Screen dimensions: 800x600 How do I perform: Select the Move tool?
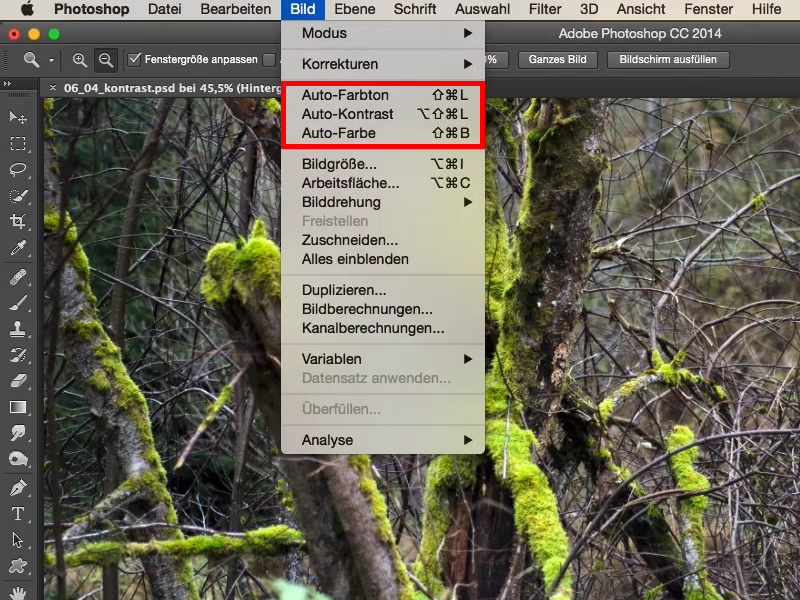click(x=18, y=117)
